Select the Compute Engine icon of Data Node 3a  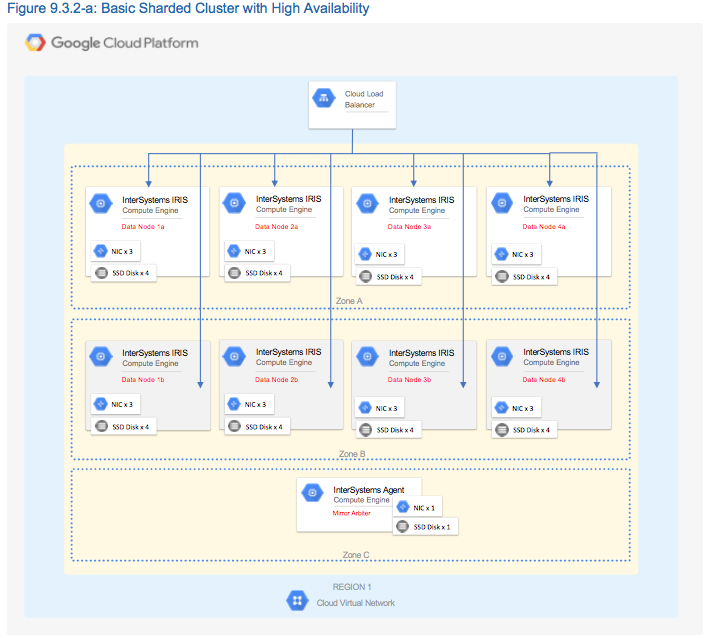[x=367, y=203]
